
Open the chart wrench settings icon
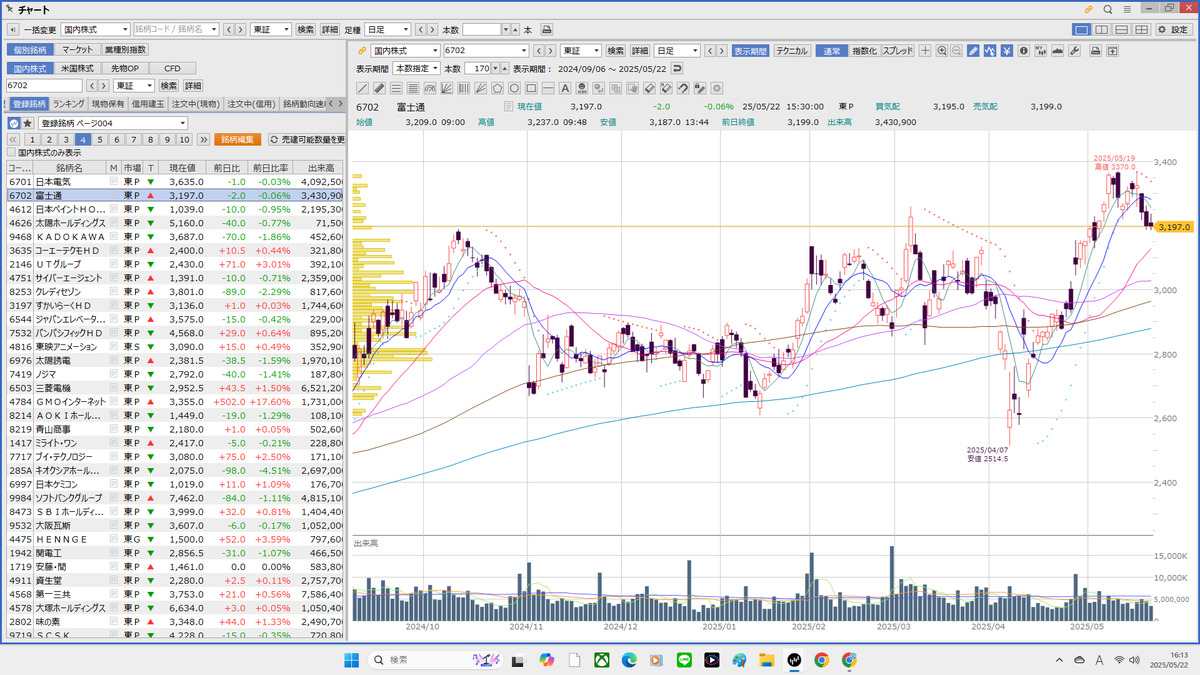pyautogui.click(x=1075, y=51)
